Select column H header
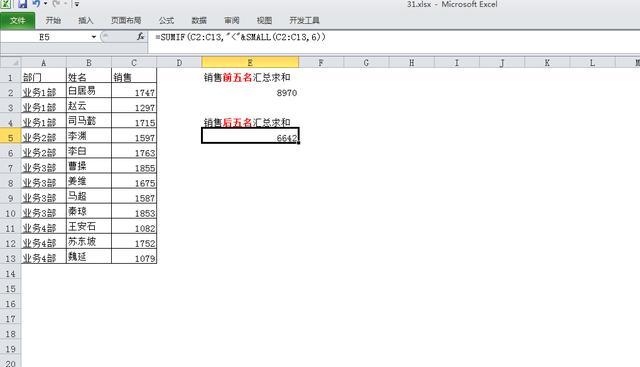The height and width of the screenshot is (367, 640). coord(411,62)
